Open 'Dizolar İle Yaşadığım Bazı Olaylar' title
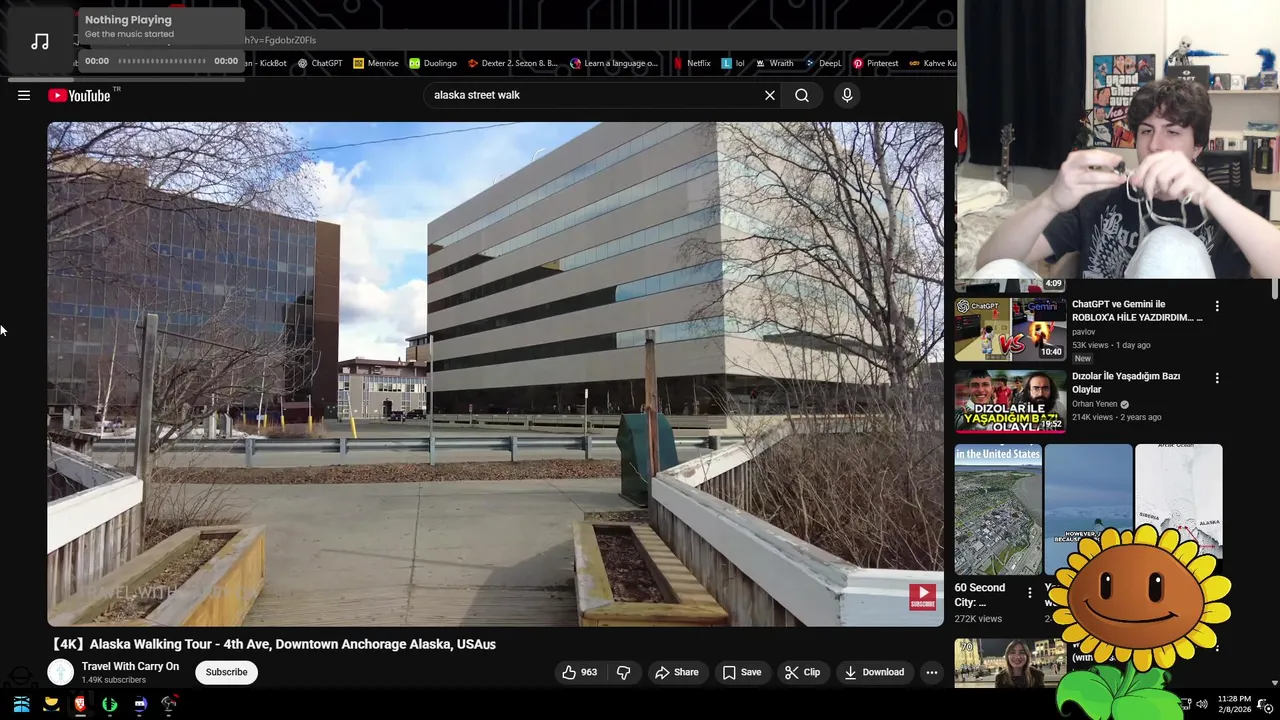The width and height of the screenshot is (1280, 720). [x=1126, y=383]
